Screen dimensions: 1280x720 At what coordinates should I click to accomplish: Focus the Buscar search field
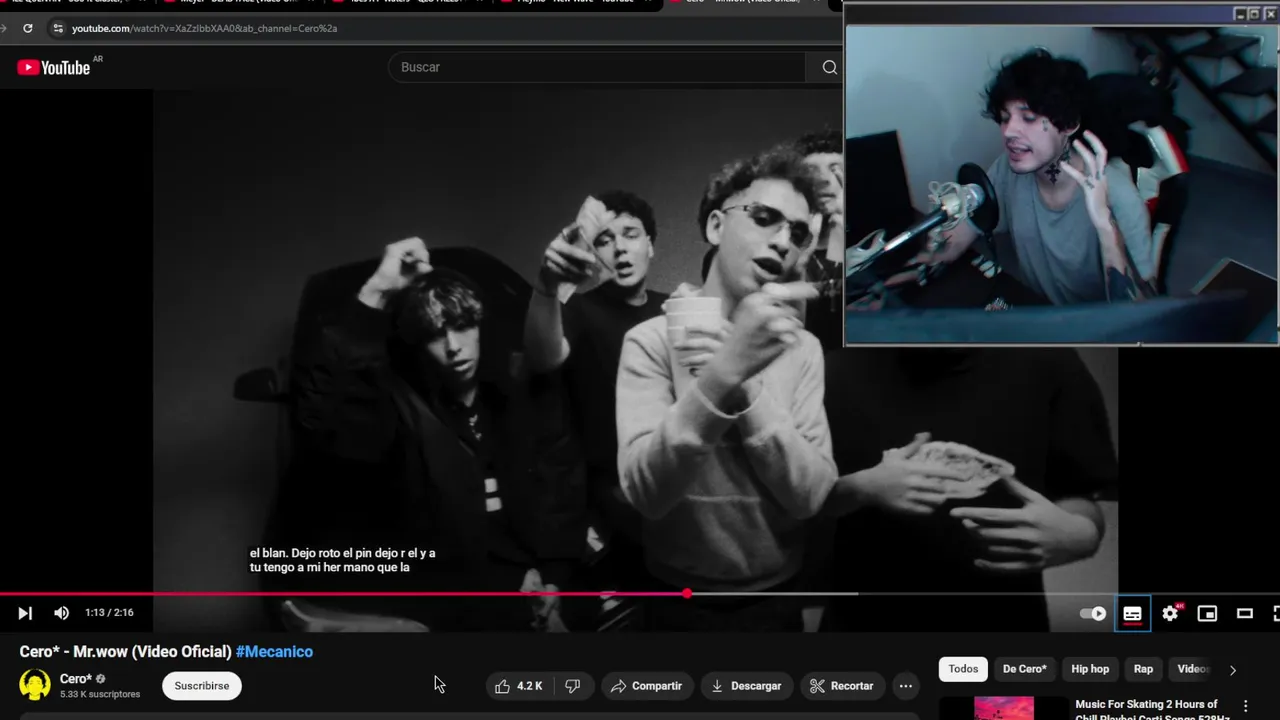point(597,67)
